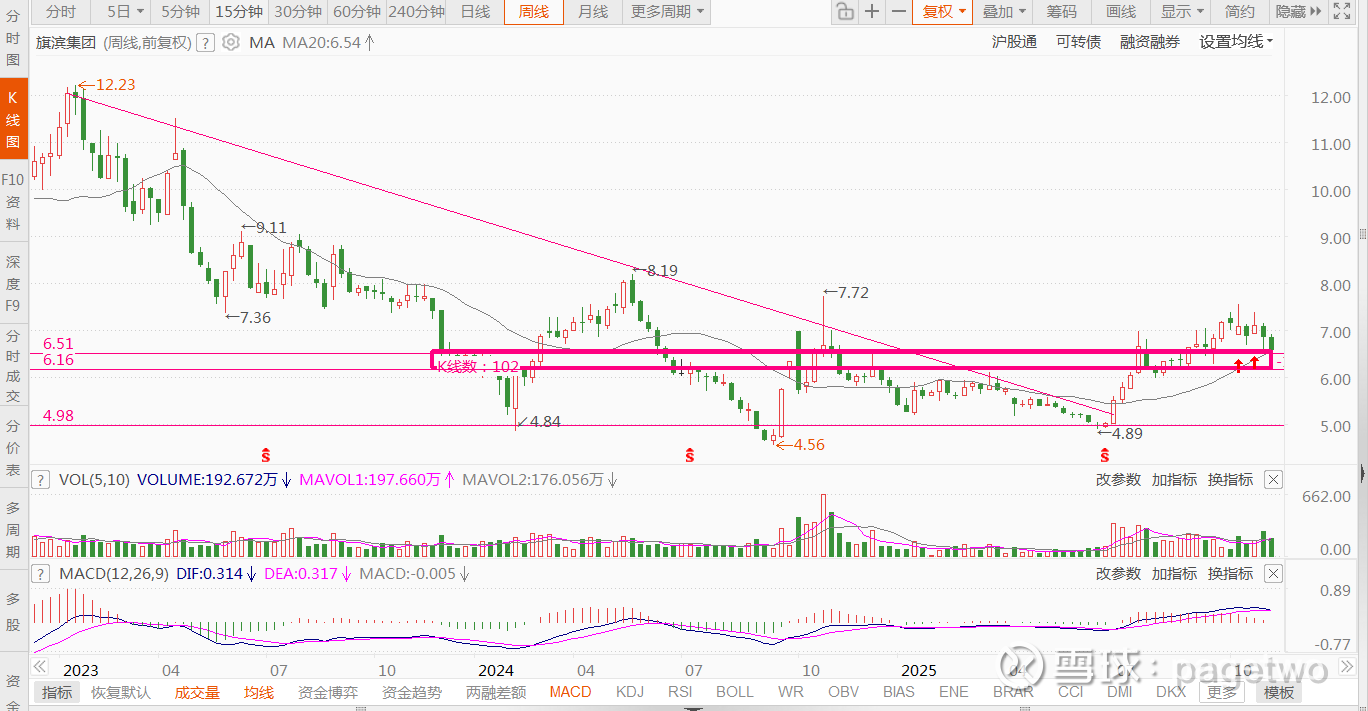1368x711 pixels.
Task: Toggle the 均线 indicator
Action: (x=258, y=692)
